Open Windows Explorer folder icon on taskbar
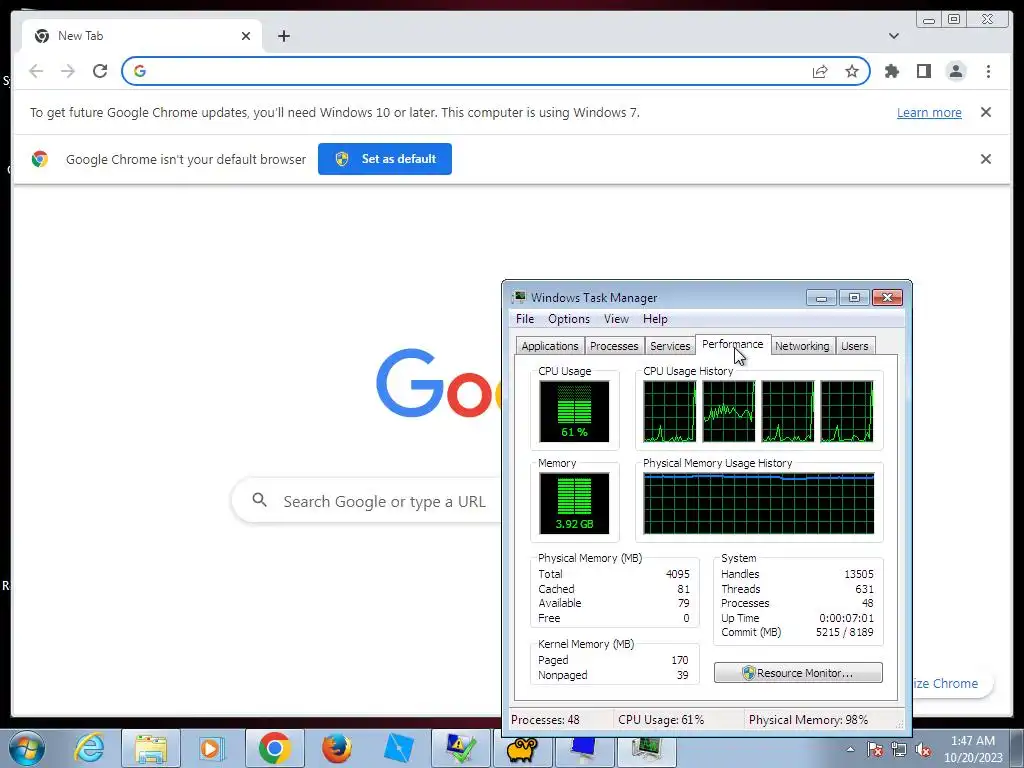Screen dimensions: 1024x768 tap(151, 748)
